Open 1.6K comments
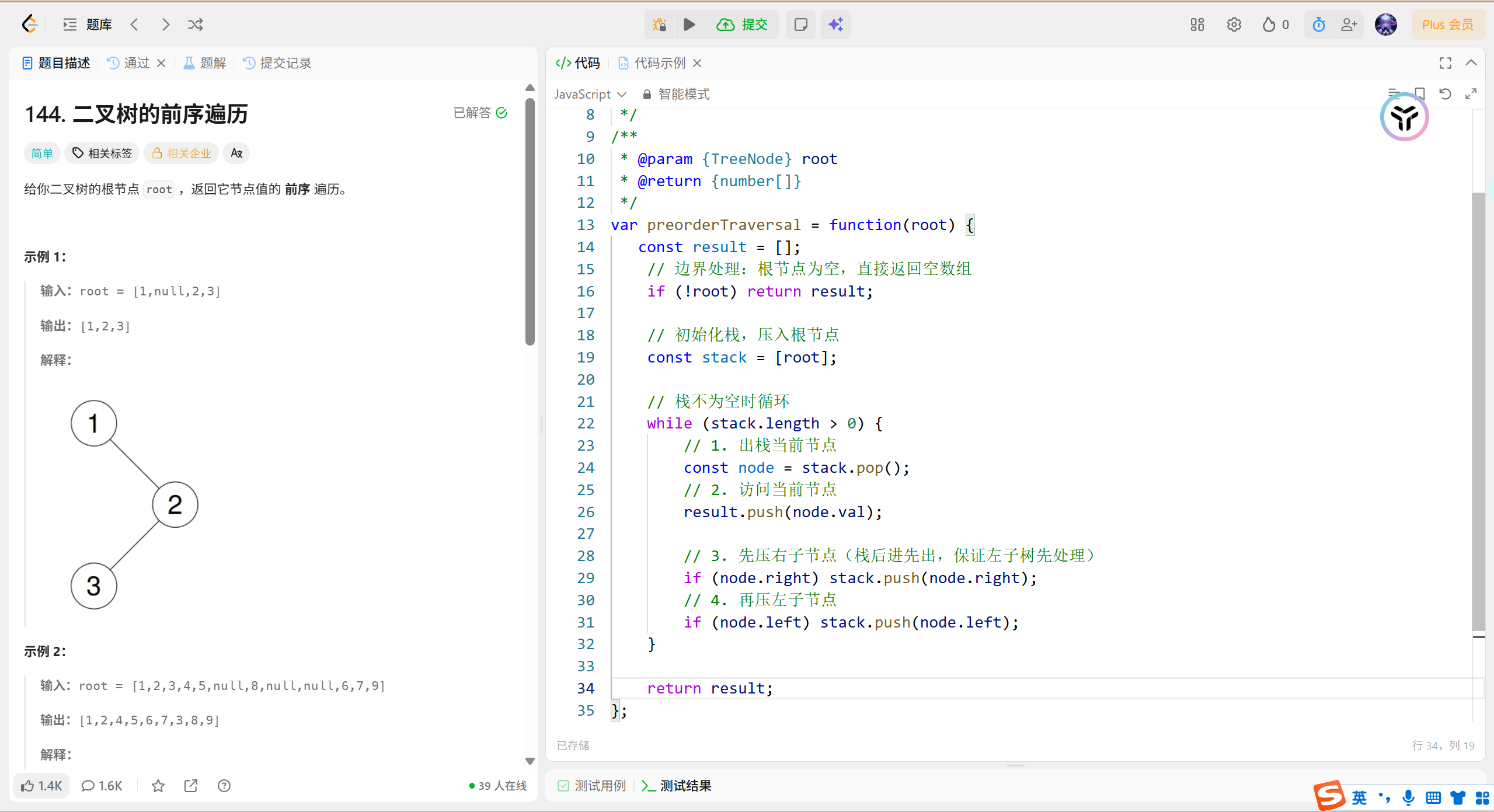Screen dimensions: 1494x812 pyautogui.click(x=102, y=786)
